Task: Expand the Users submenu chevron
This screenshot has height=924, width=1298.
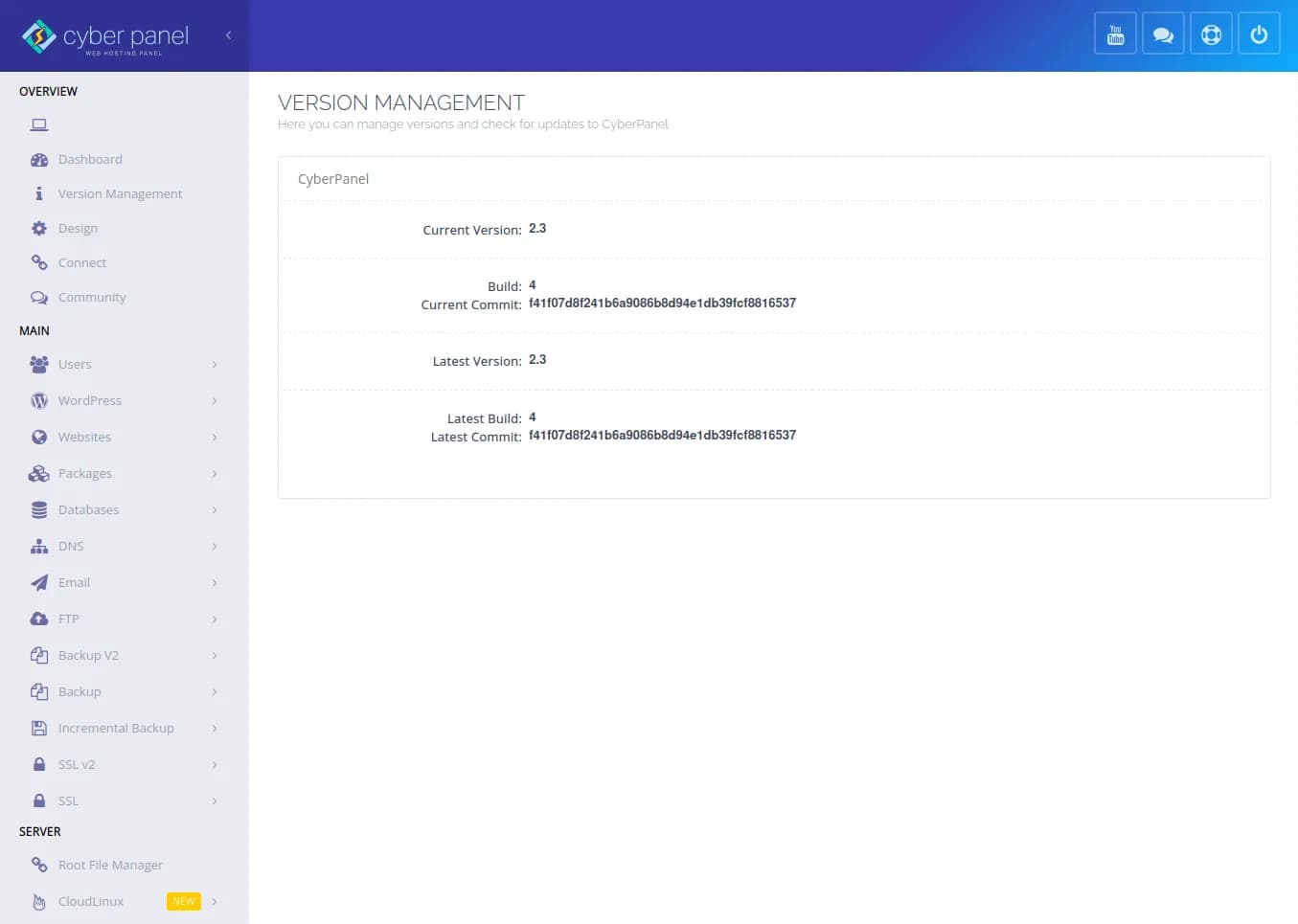Action: (x=215, y=364)
